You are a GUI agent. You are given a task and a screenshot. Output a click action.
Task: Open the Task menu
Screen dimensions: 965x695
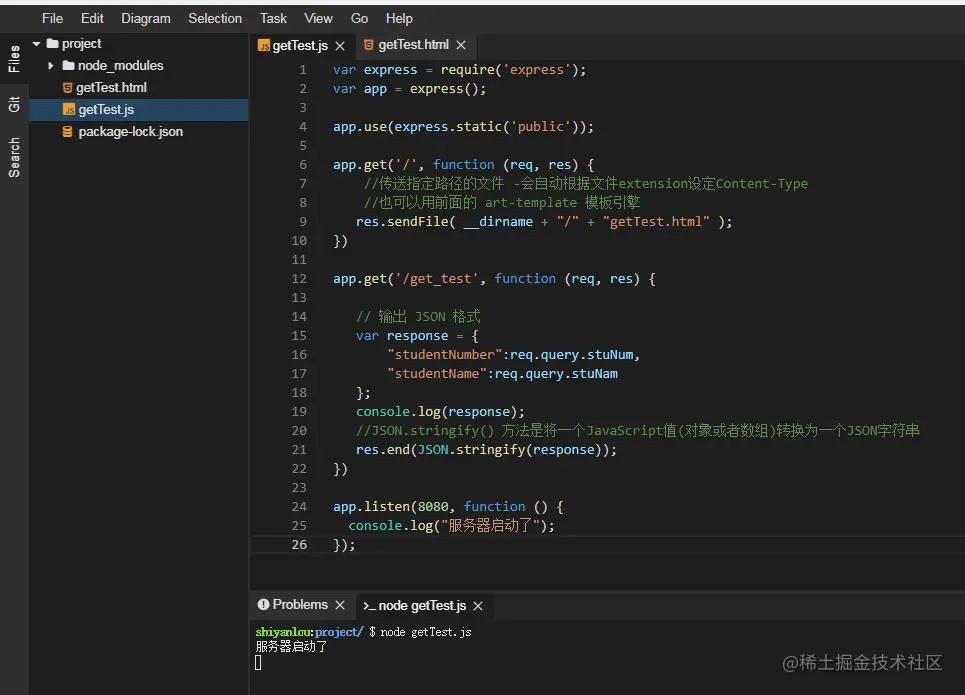[x=273, y=18]
